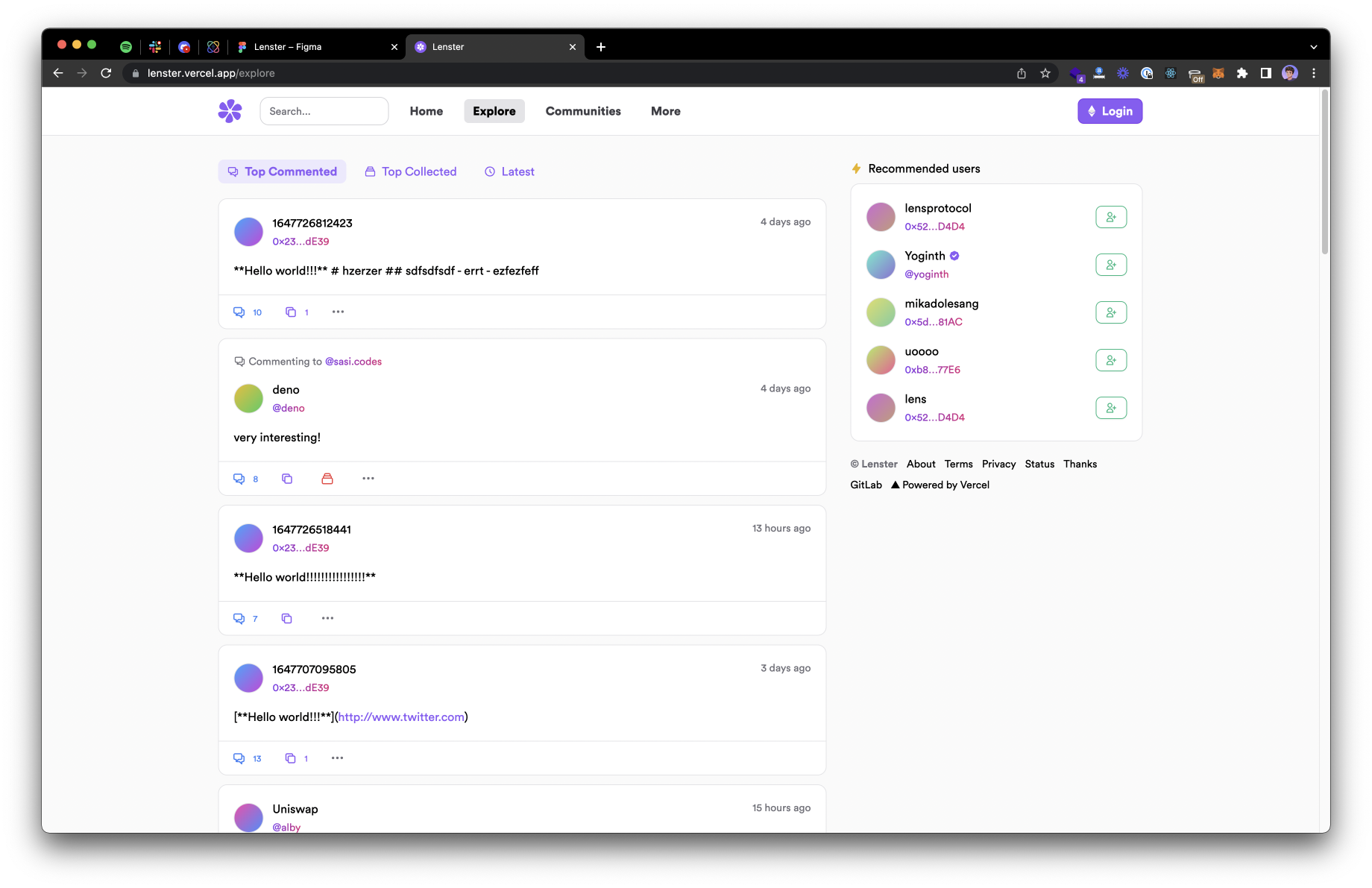Open the Thanks footer link
Image resolution: width=1372 pixels, height=888 pixels.
(x=1080, y=464)
